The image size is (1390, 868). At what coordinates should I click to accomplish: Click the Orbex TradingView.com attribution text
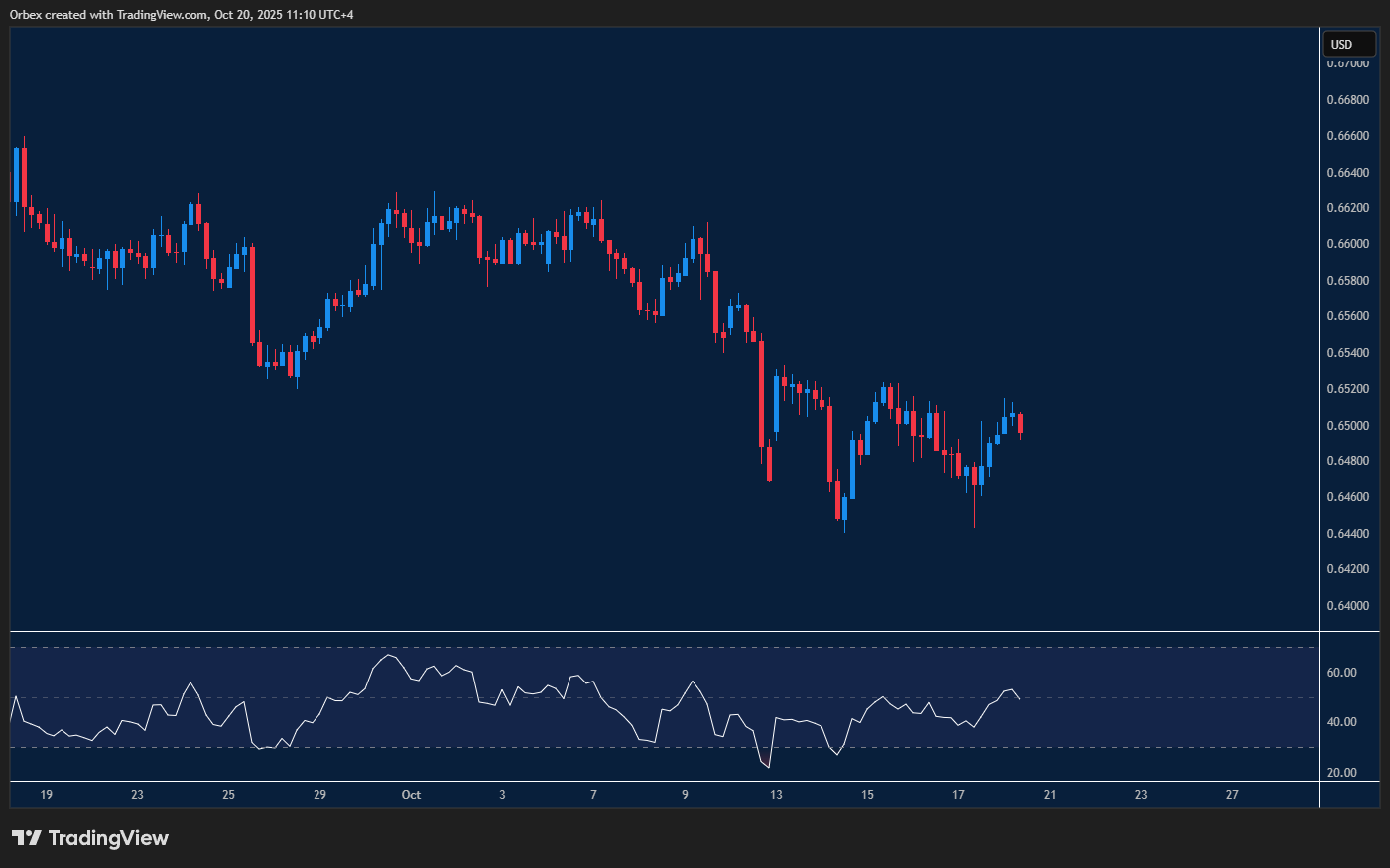point(182,14)
